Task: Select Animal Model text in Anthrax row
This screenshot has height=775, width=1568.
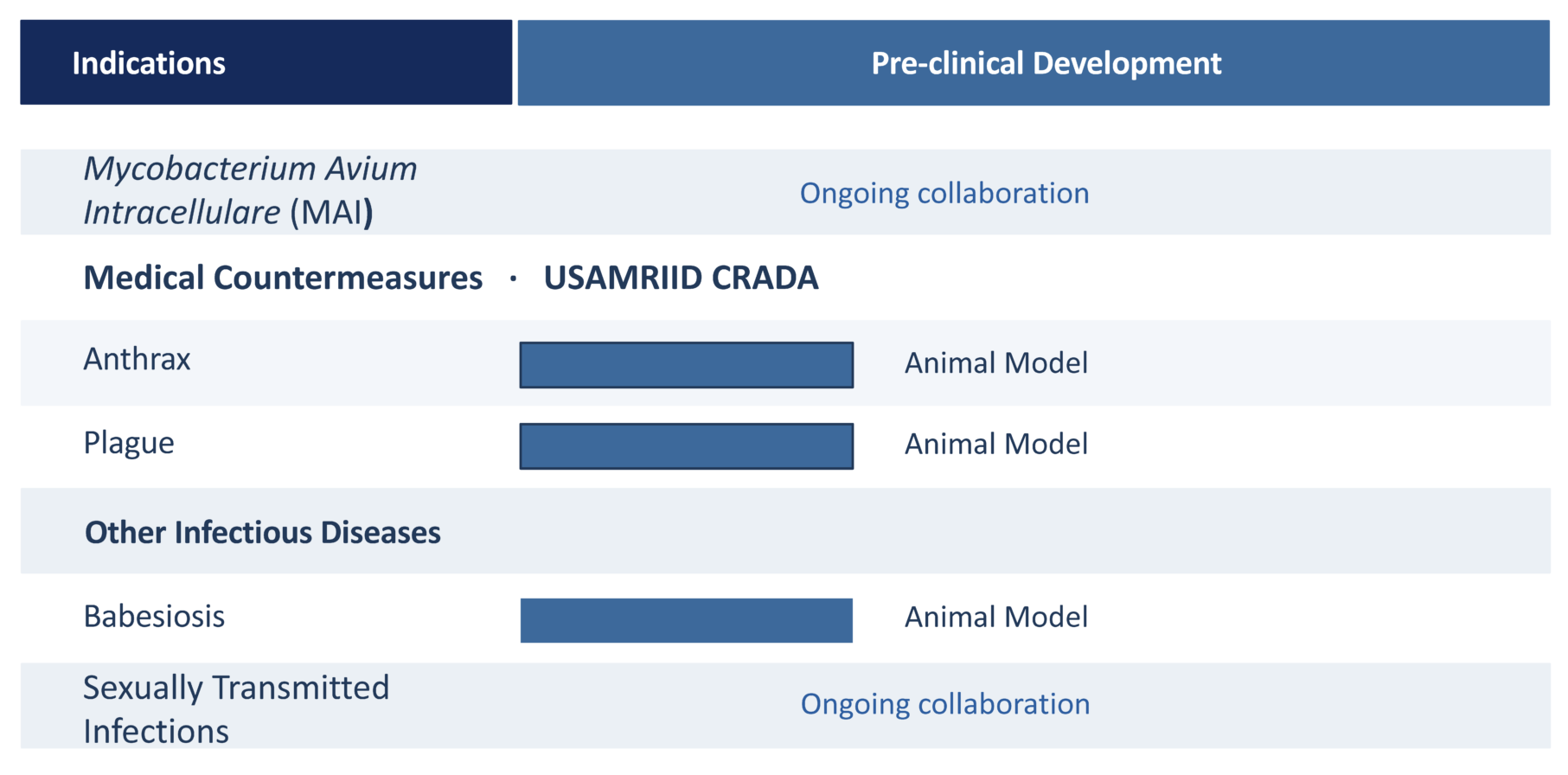Action: [995, 363]
